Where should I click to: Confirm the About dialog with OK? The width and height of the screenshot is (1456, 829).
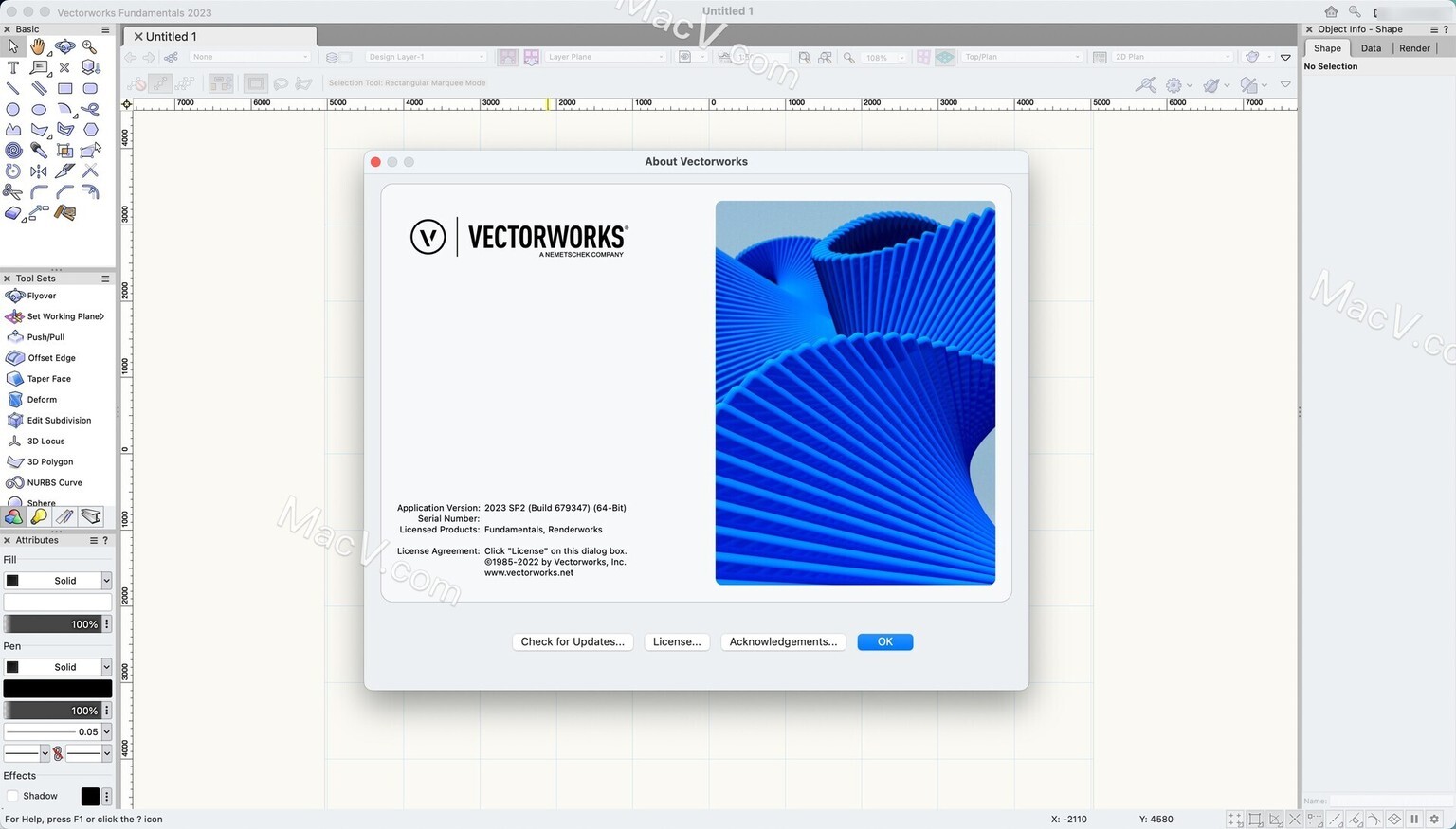(885, 642)
